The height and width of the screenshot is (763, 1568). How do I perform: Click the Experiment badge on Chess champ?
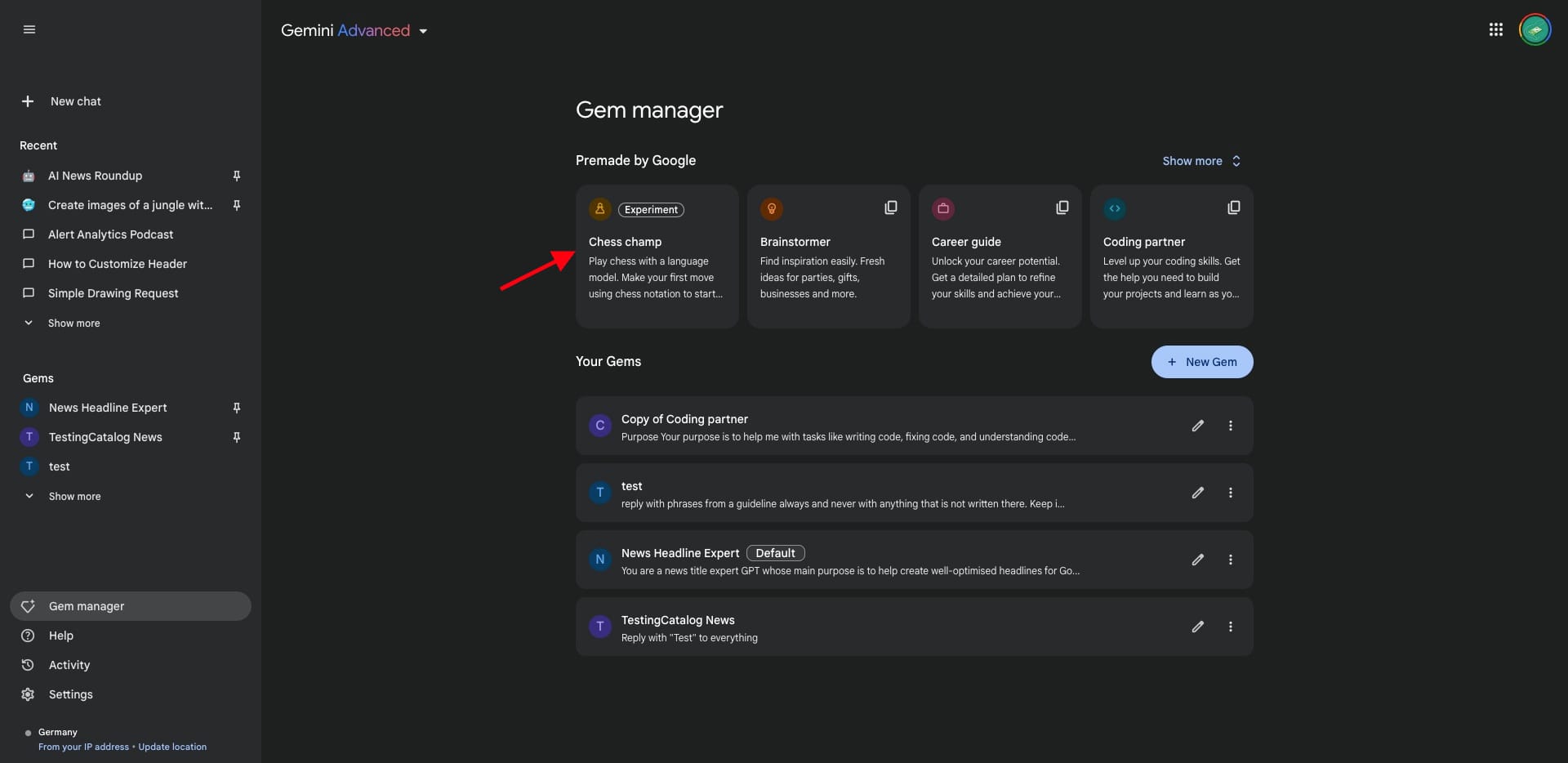click(x=651, y=210)
